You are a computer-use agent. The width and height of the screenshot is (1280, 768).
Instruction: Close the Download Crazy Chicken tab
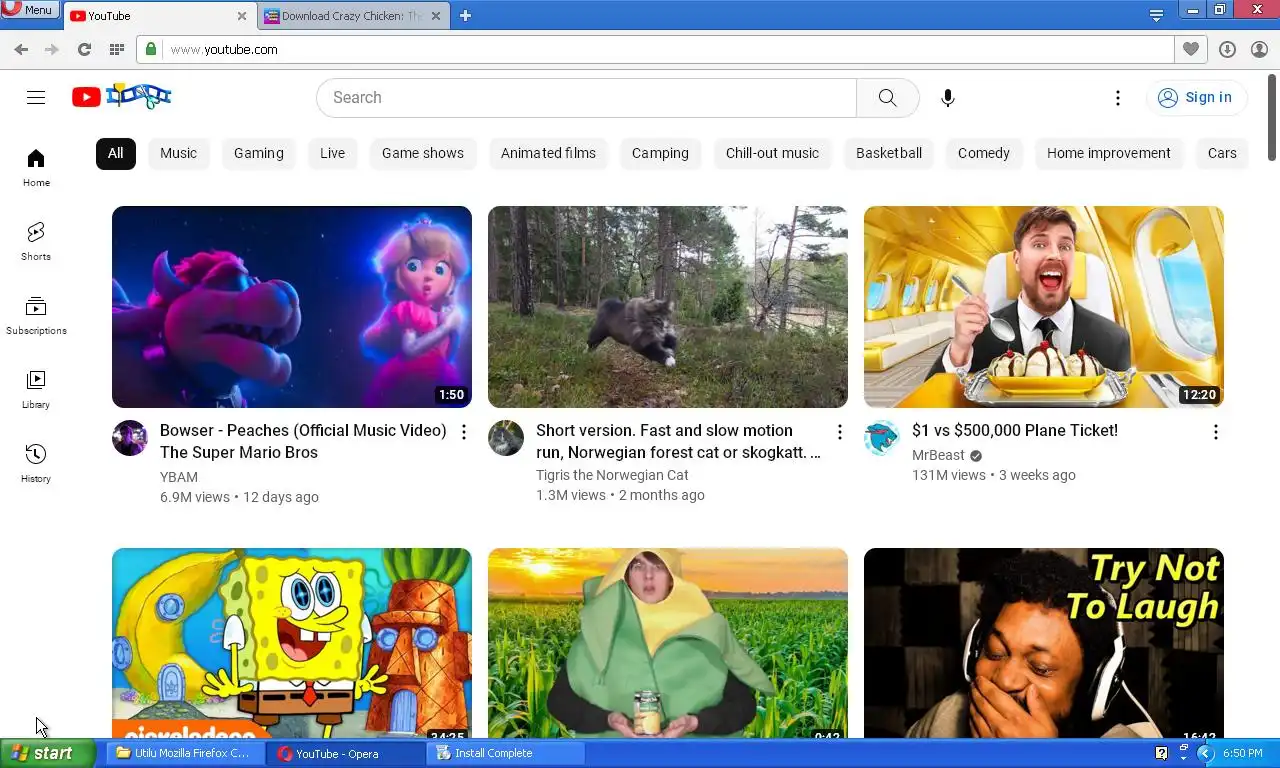[437, 16]
